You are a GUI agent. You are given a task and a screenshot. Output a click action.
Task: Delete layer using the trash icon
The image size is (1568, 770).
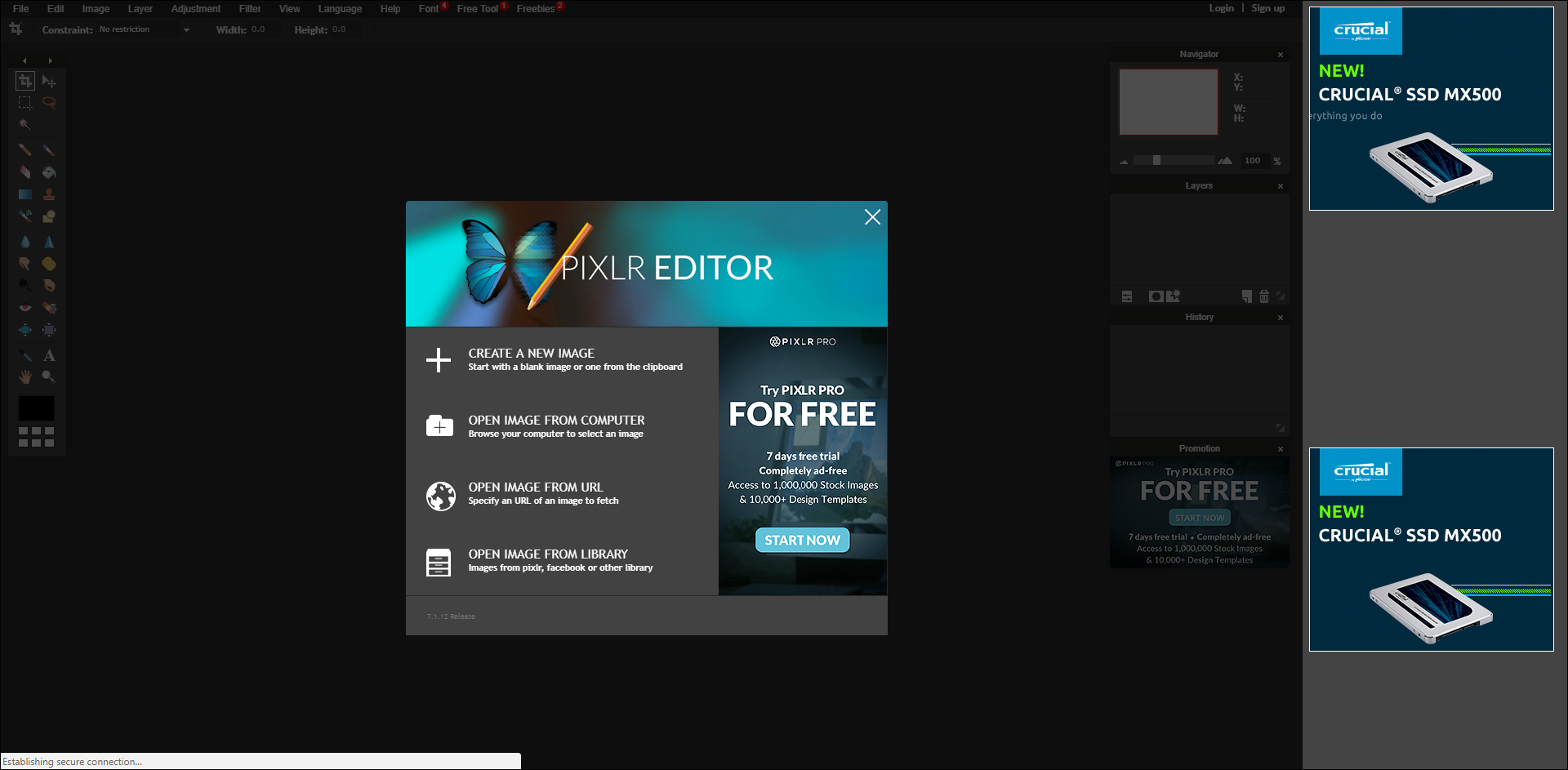[1264, 296]
